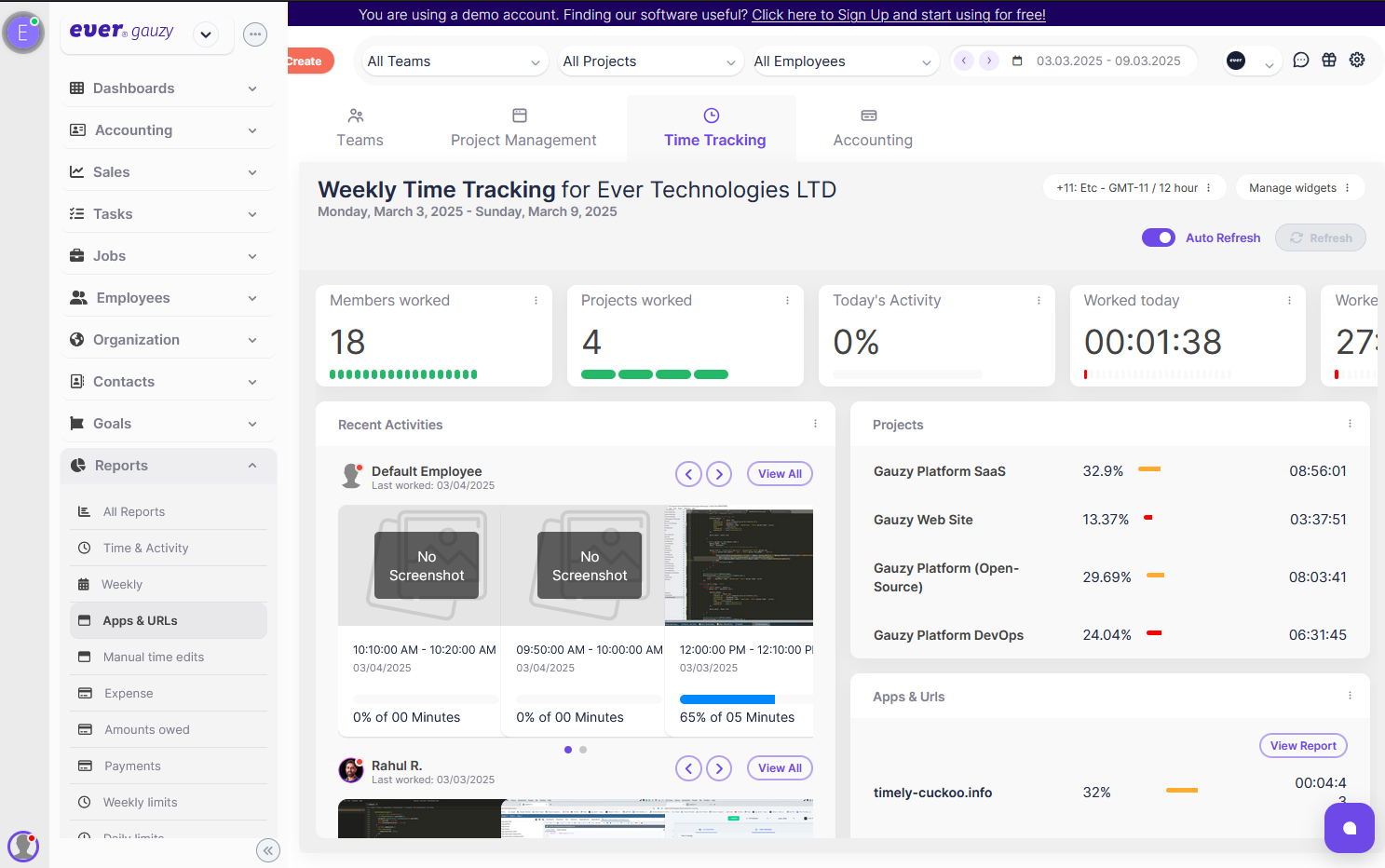The width and height of the screenshot is (1385, 868).
Task: Open All Reports in sidebar
Action: (x=169, y=512)
